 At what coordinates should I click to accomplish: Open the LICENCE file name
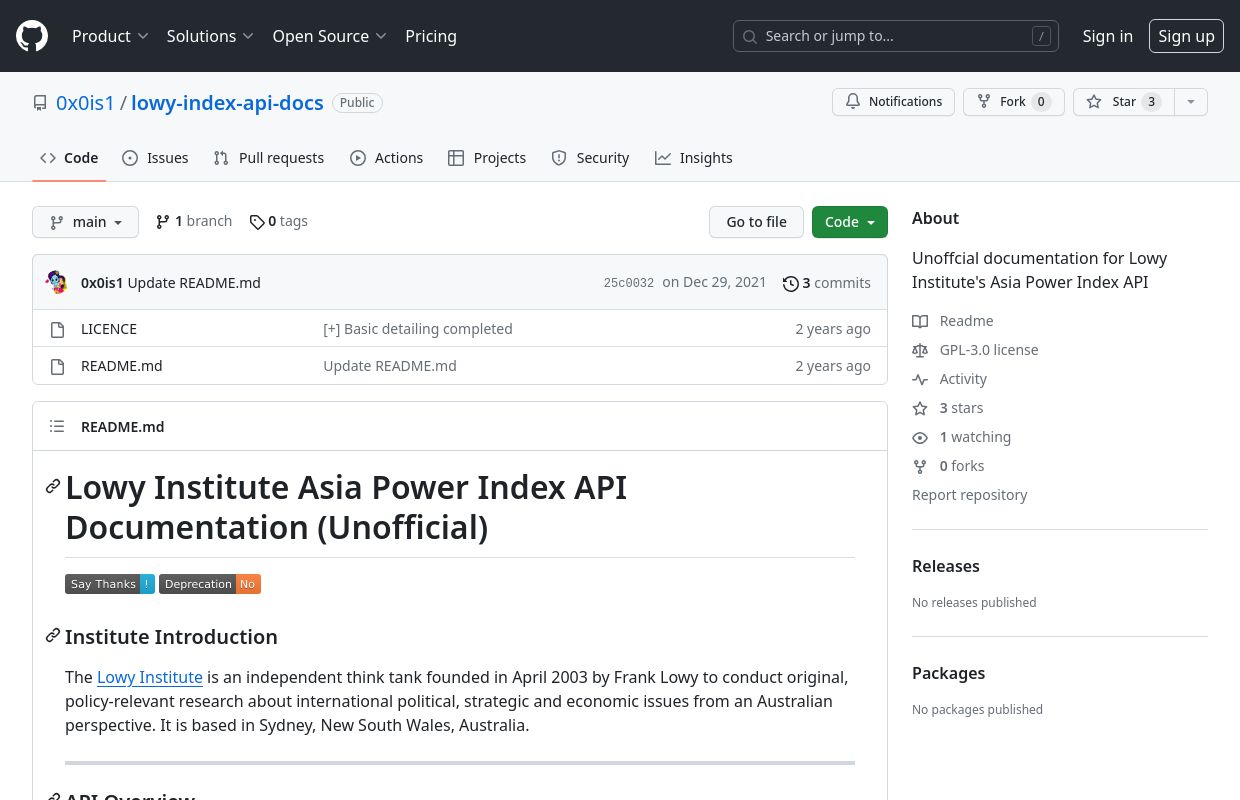coord(109,329)
